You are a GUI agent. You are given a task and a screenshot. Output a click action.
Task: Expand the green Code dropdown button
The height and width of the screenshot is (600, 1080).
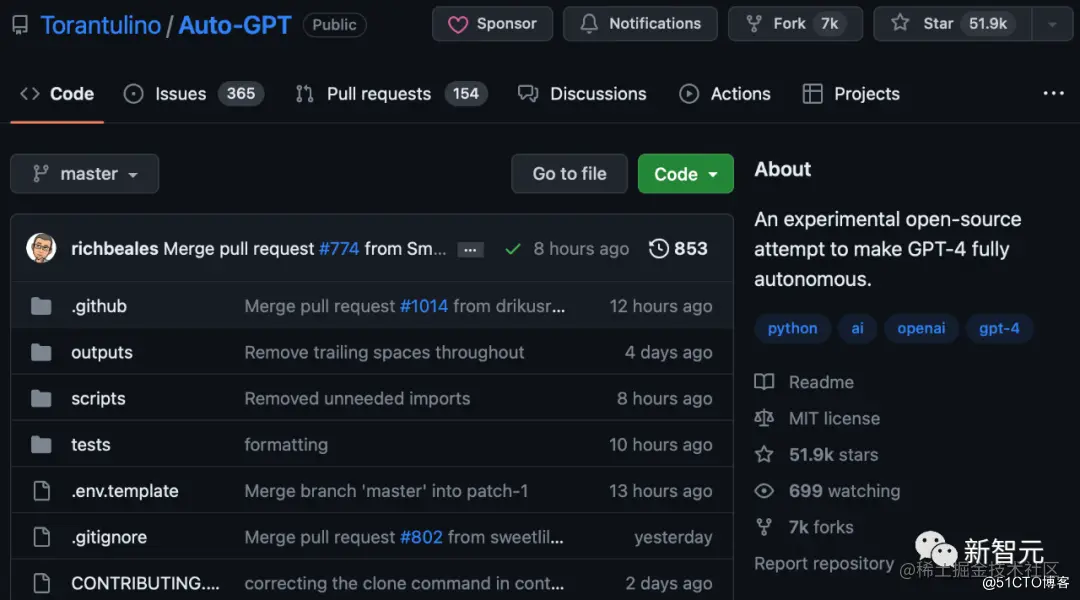click(685, 174)
